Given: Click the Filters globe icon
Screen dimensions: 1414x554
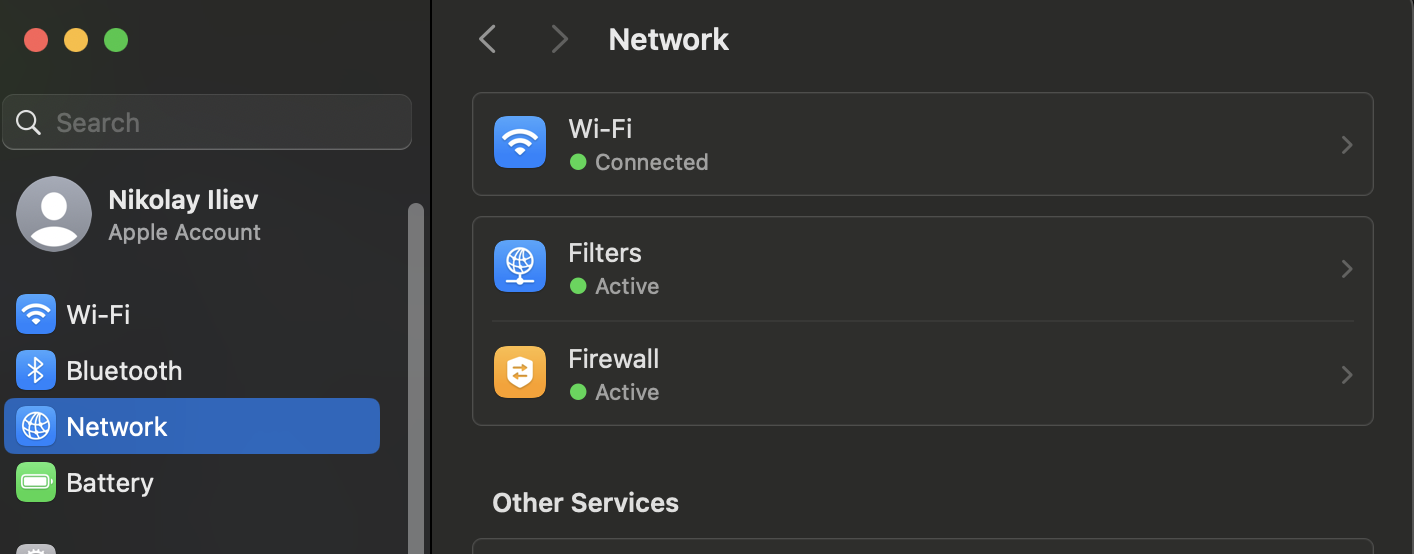Looking at the screenshot, I should tap(520, 267).
